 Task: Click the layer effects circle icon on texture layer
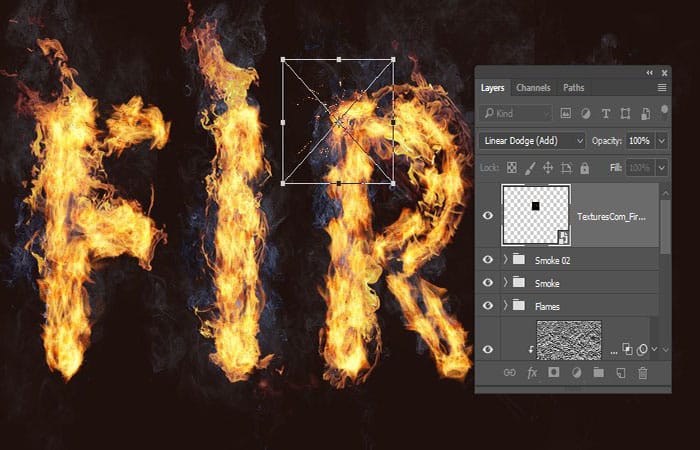point(642,349)
